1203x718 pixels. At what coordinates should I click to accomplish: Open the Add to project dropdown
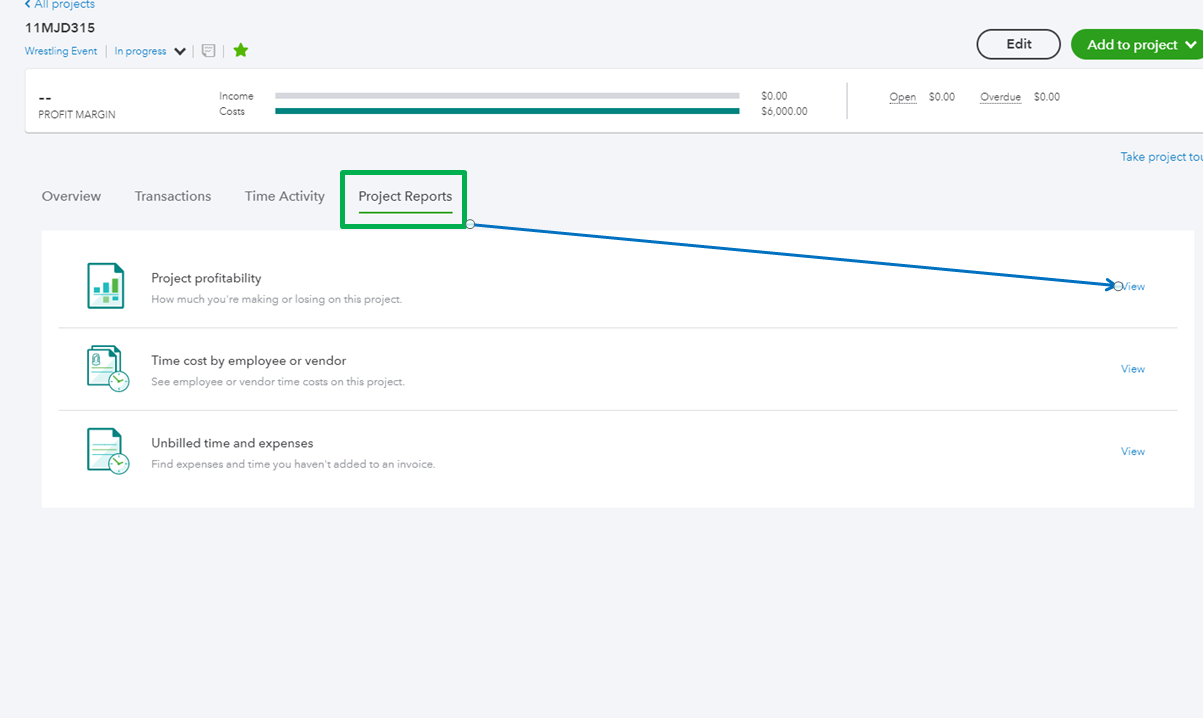point(1135,44)
